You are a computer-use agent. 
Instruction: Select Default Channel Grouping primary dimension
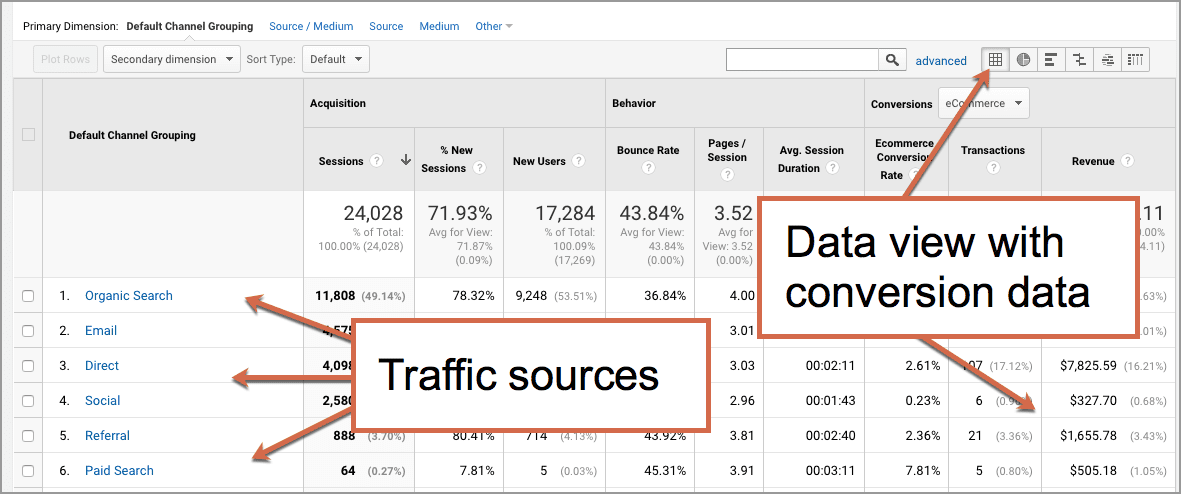pyautogui.click(x=190, y=26)
